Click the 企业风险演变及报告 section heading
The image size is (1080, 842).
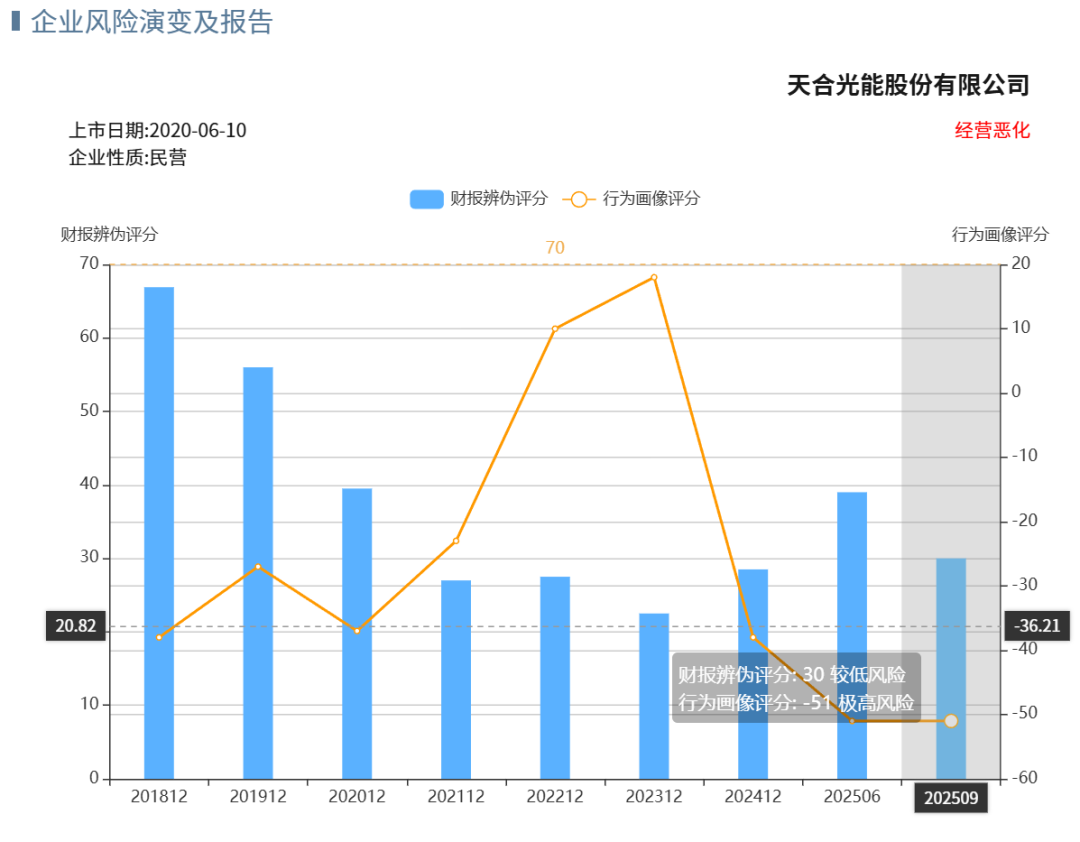coord(152,22)
